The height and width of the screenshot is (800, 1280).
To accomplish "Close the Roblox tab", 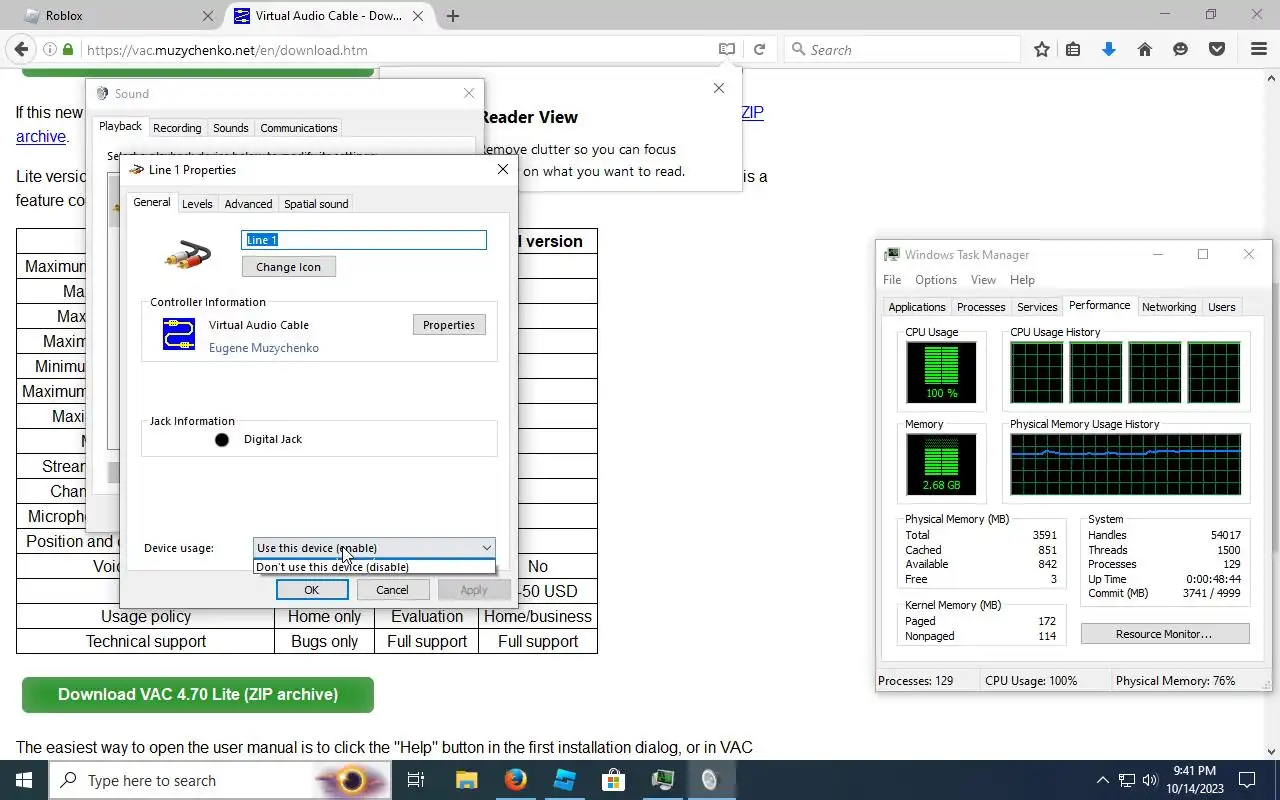I will tap(208, 16).
